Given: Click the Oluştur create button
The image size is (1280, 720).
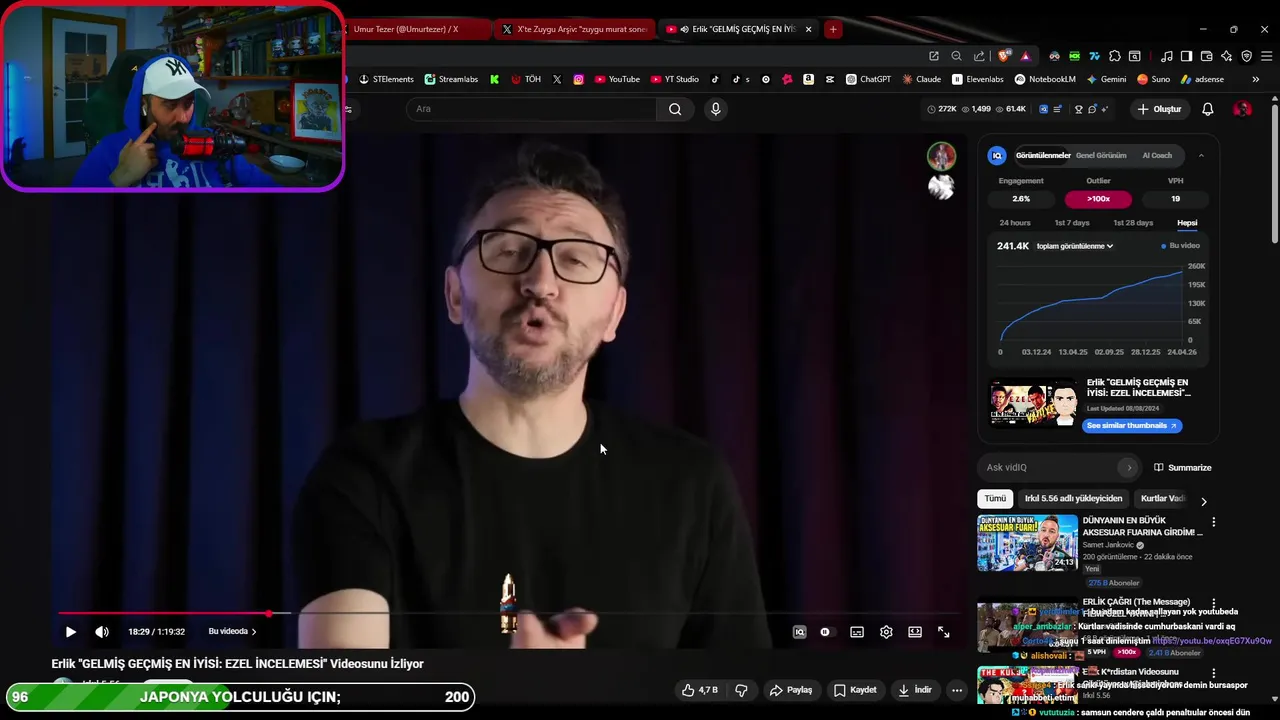Looking at the screenshot, I should 1160,109.
